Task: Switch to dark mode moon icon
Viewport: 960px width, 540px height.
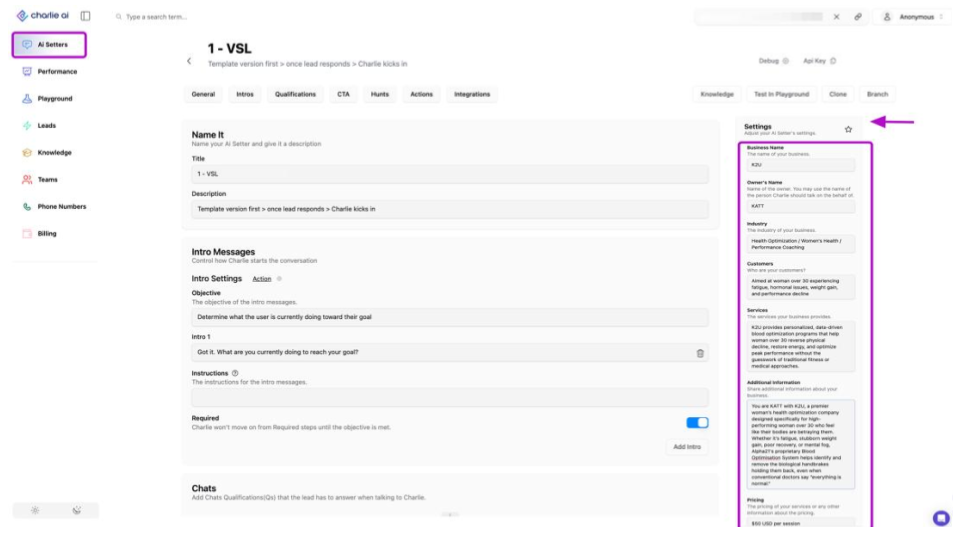Action: [x=77, y=510]
